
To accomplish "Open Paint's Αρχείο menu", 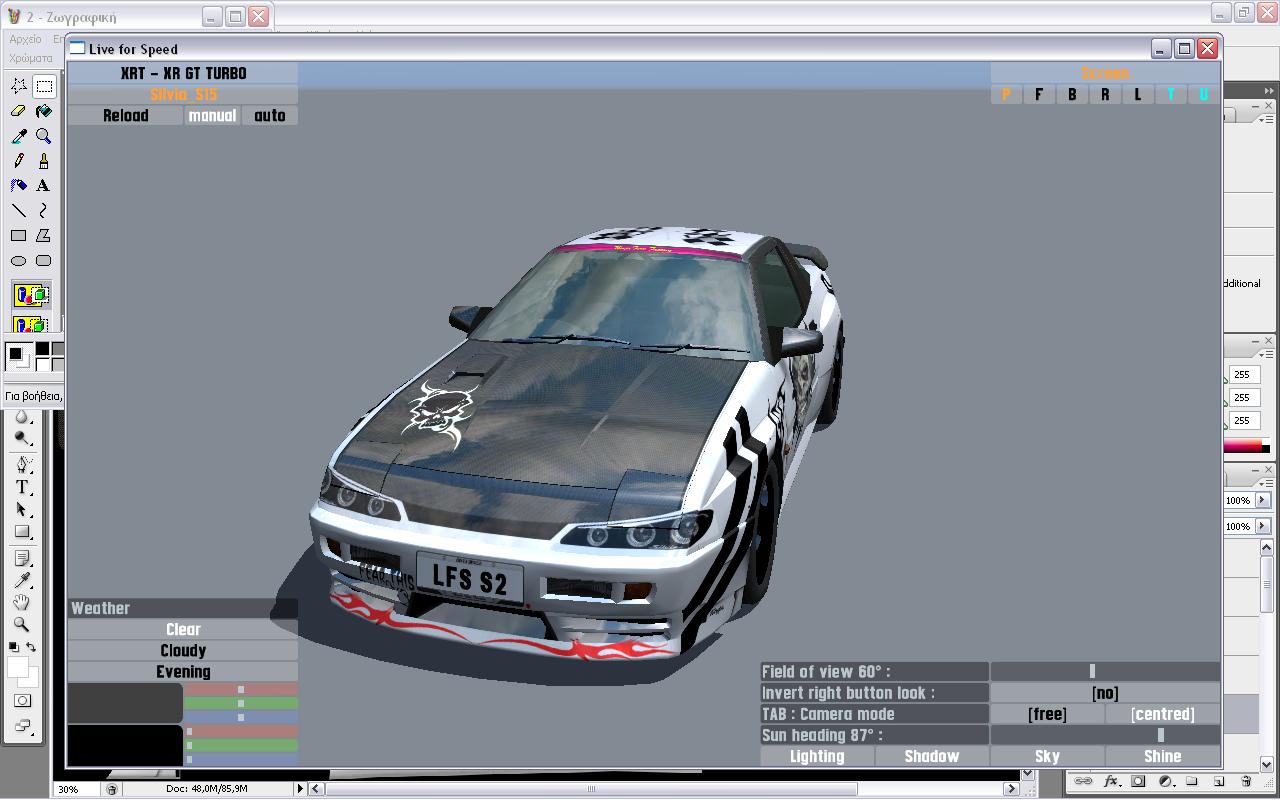I will 26,39.
